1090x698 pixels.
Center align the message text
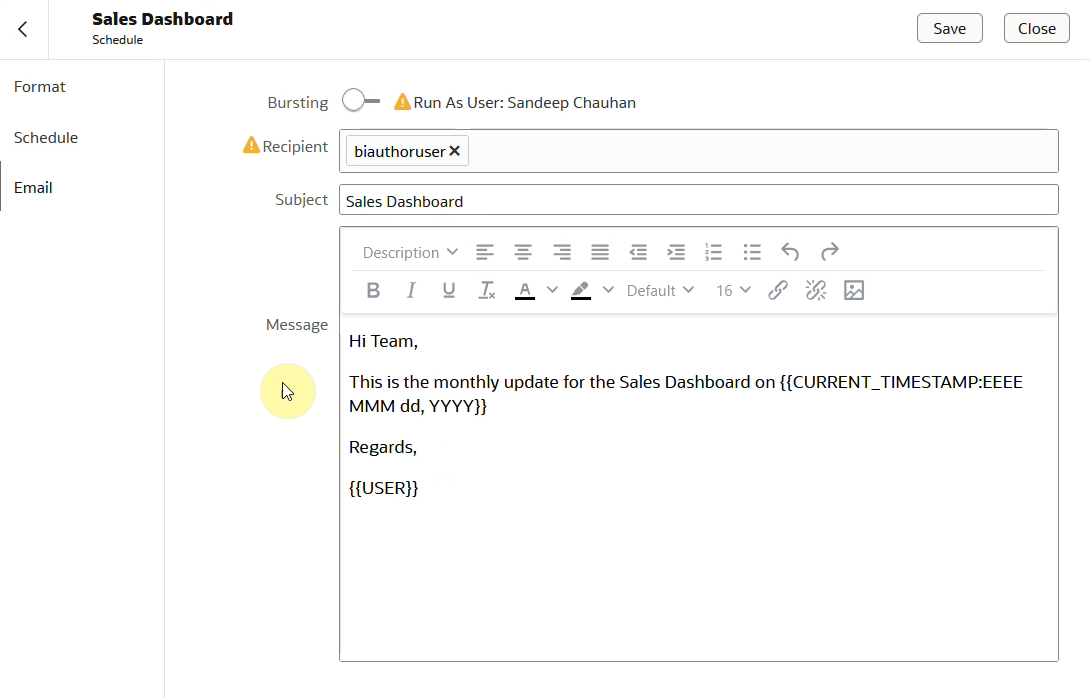coord(523,252)
